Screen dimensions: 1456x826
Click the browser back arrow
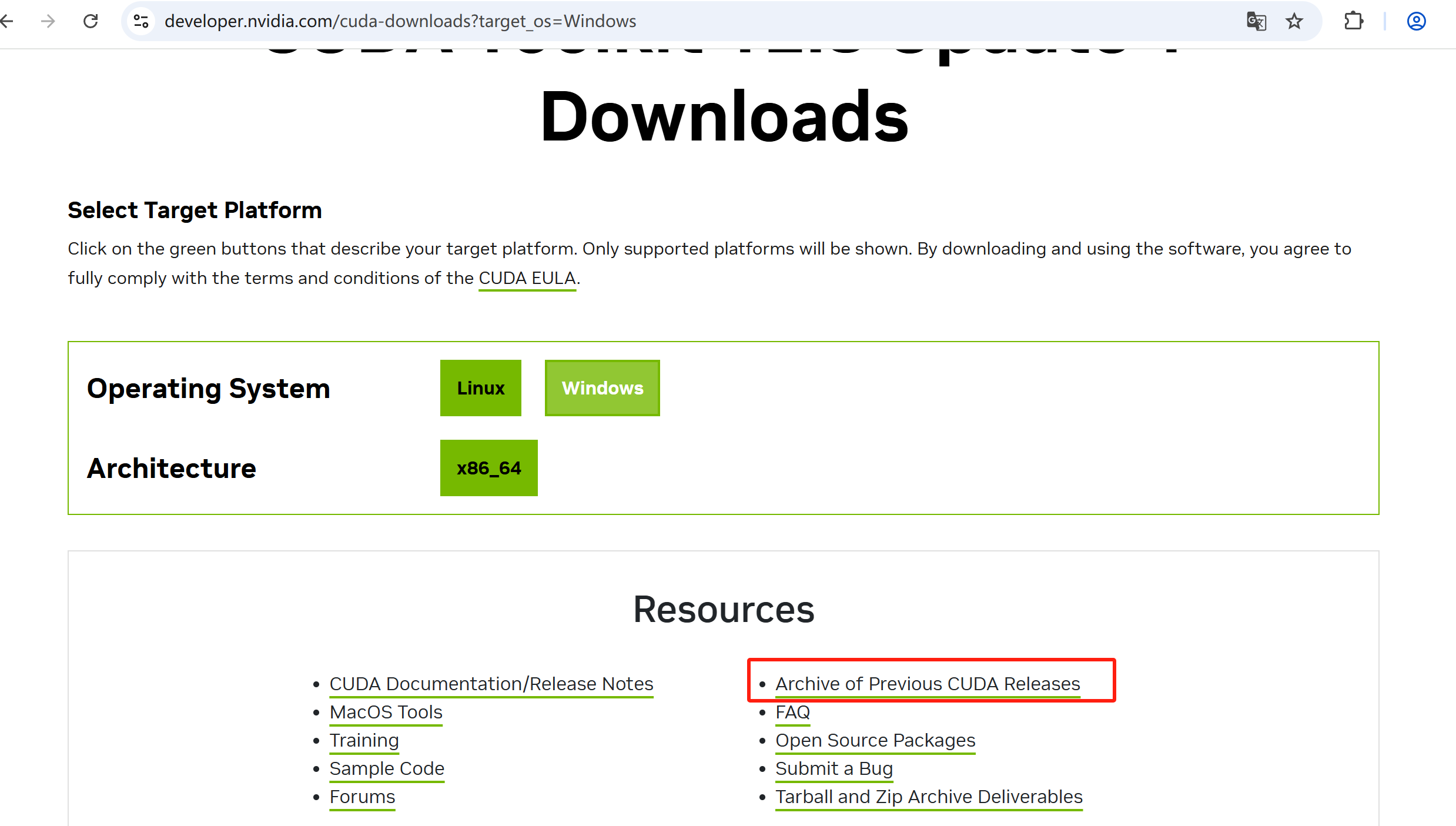(7, 22)
